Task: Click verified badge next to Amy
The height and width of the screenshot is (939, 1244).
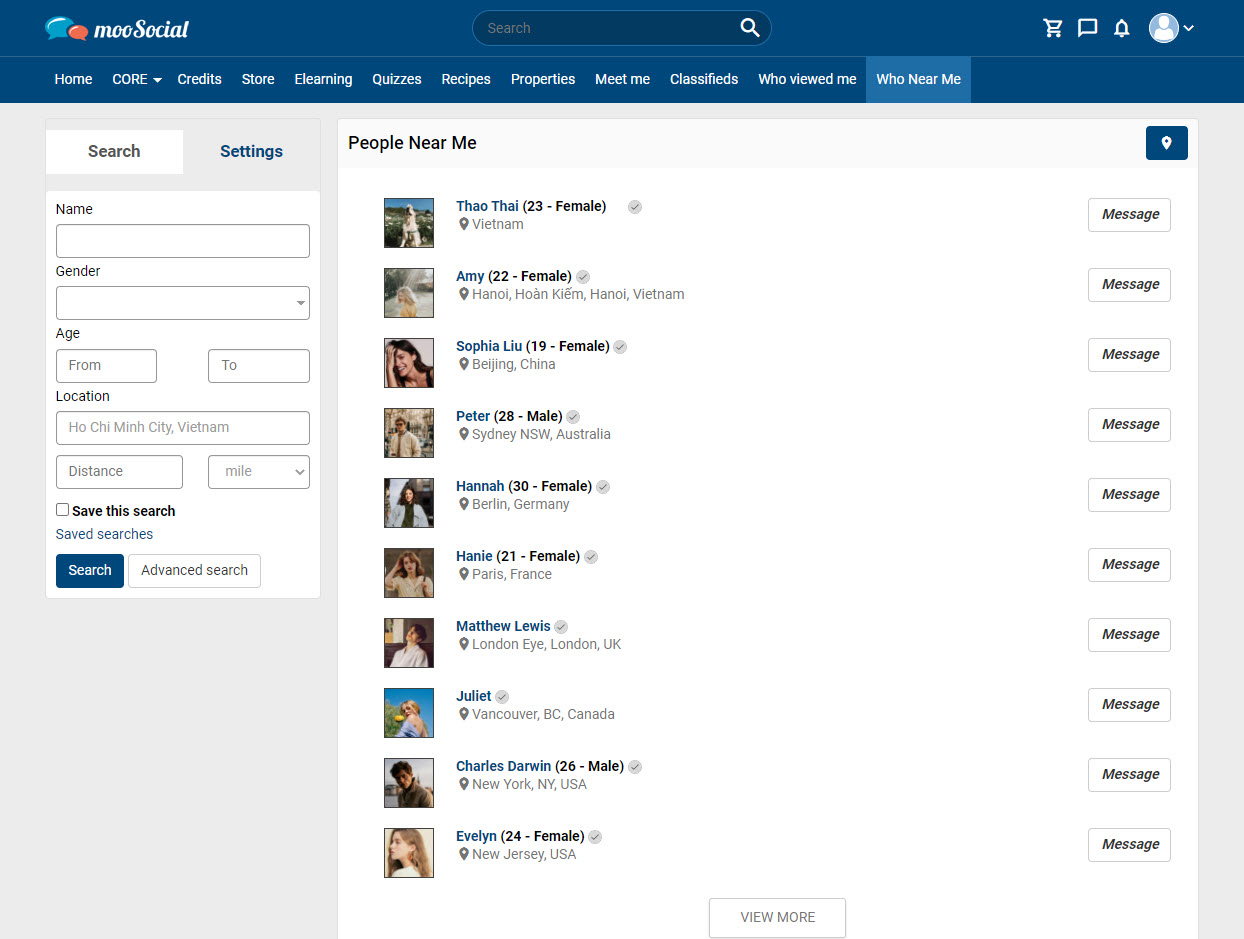Action: 583,277
